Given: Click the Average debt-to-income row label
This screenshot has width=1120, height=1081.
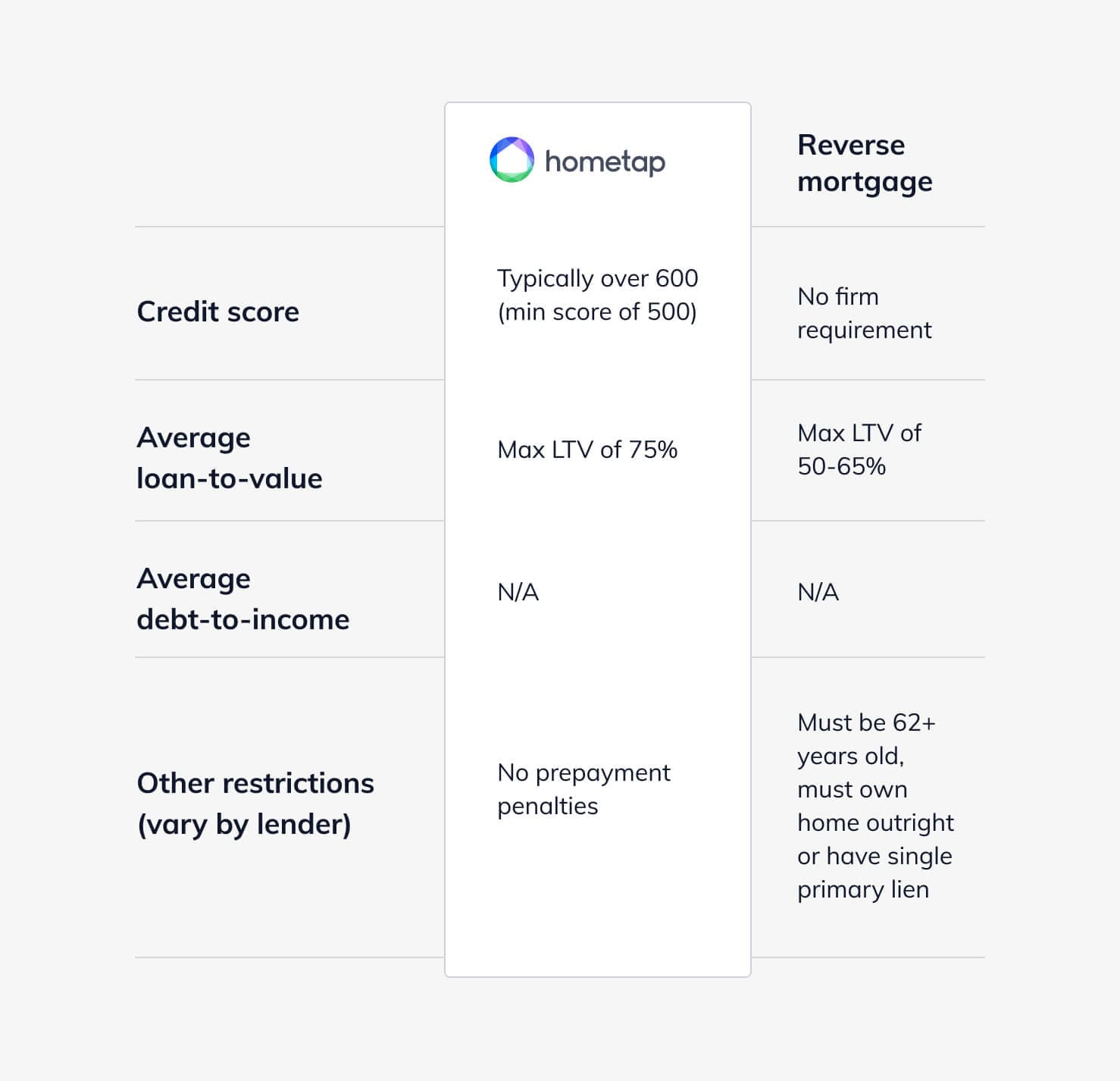Looking at the screenshot, I should click(x=243, y=599).
